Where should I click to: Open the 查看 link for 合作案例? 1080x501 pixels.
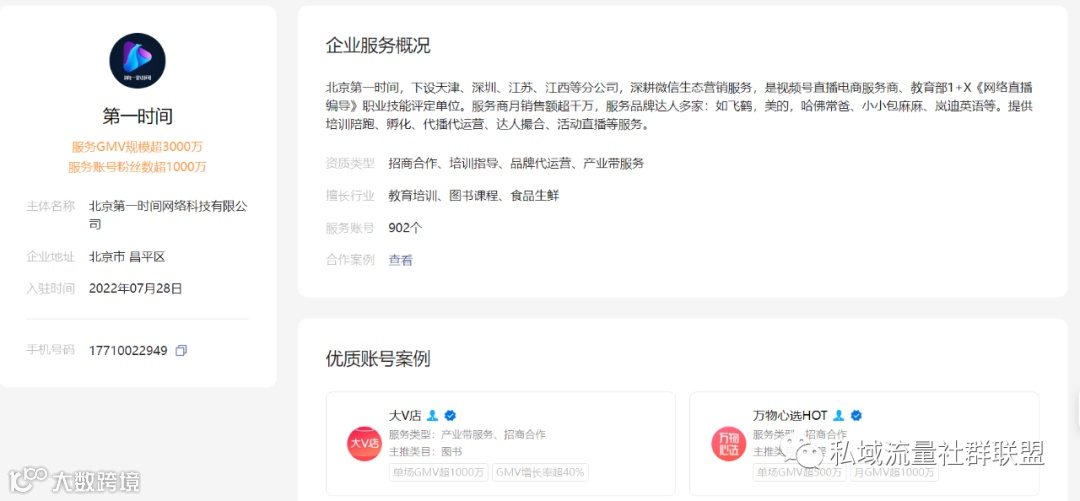tap(400, 260)
